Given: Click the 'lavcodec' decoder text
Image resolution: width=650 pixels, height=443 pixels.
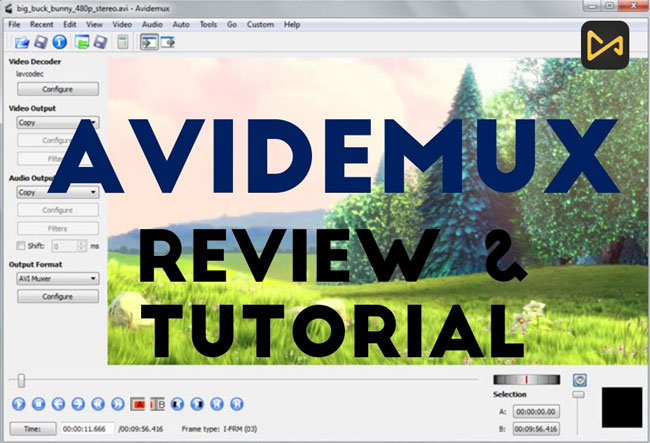Looking at the screenshot, I should pos(30,74).
